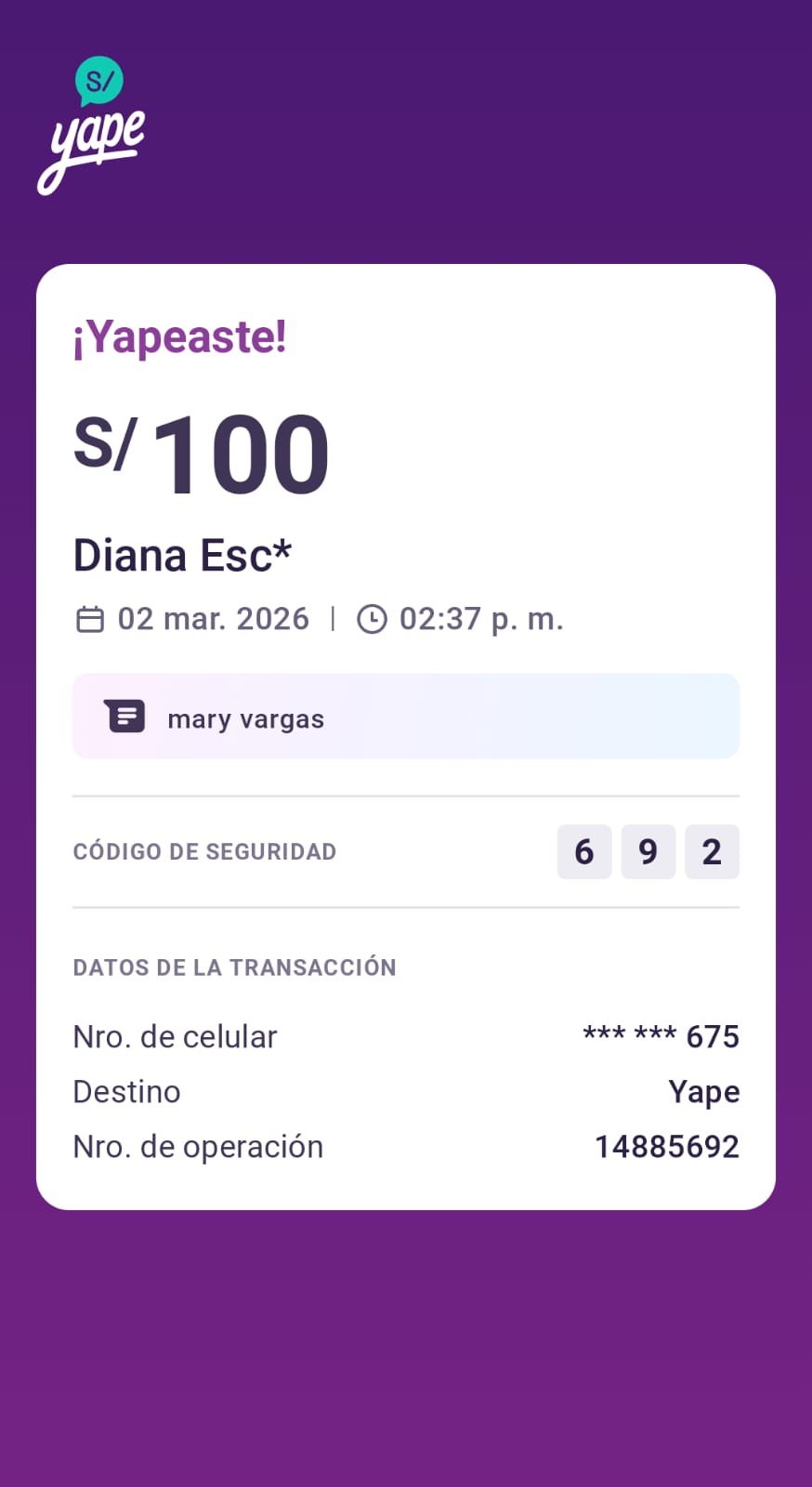Click the CÓDIGO DE SEGURIDAD label
Image resolution: width=812 pixels, height=1487 pixels.
click(x=204, y=851)
